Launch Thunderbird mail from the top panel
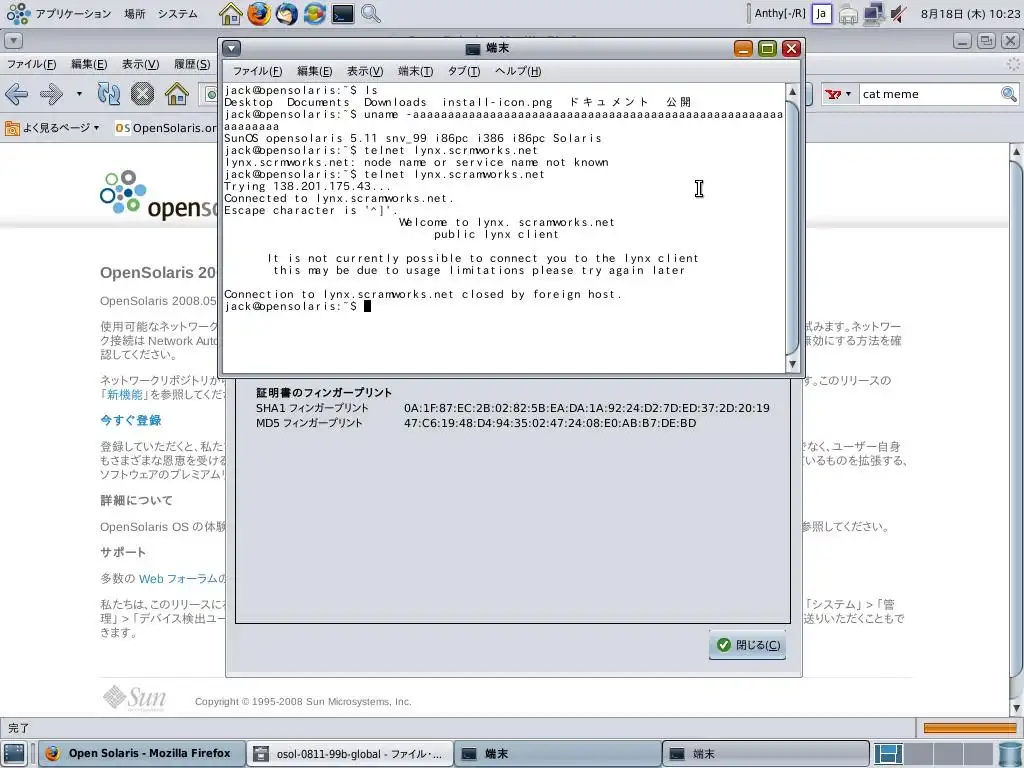This screenshot has width=1024, height=768. coord(286,14)
